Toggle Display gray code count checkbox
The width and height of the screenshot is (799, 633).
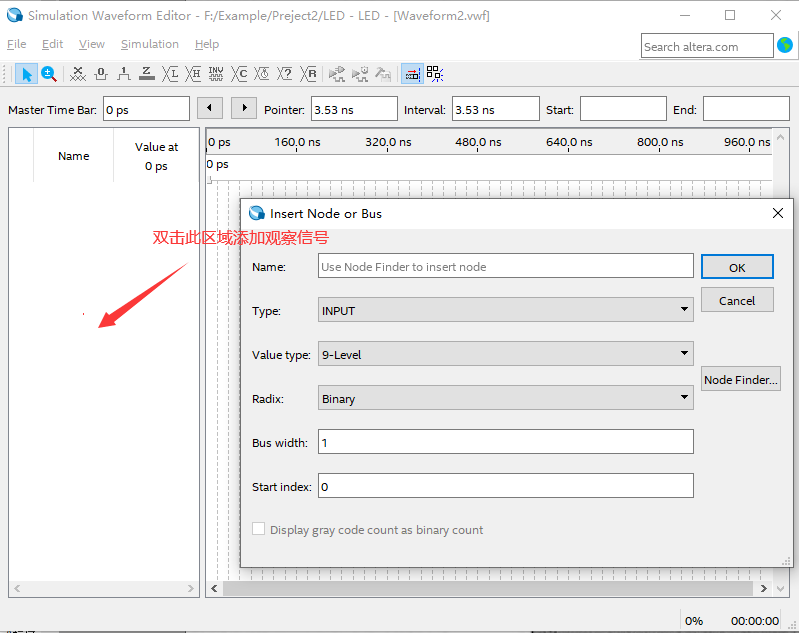point(258,529)
